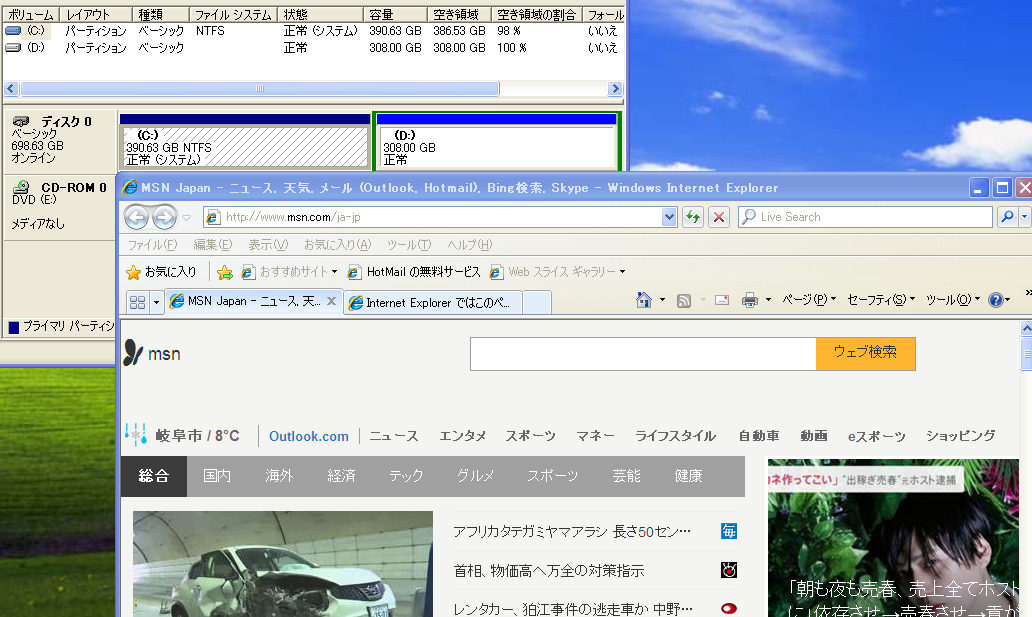
Task: Open the お気に入り(A) menu
Action: (x=337, y=245)
